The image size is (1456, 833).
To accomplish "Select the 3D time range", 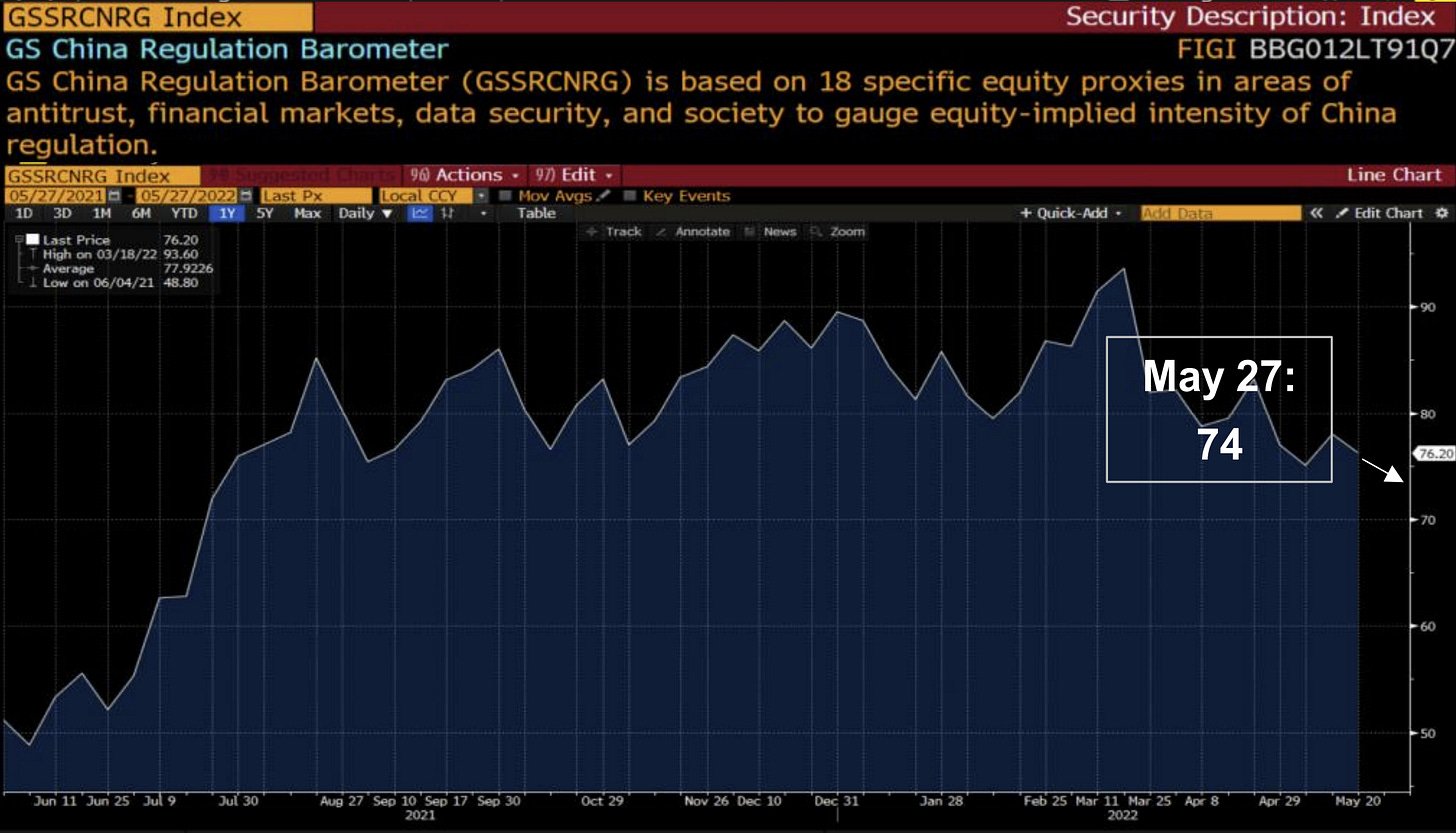I will 62,213.
